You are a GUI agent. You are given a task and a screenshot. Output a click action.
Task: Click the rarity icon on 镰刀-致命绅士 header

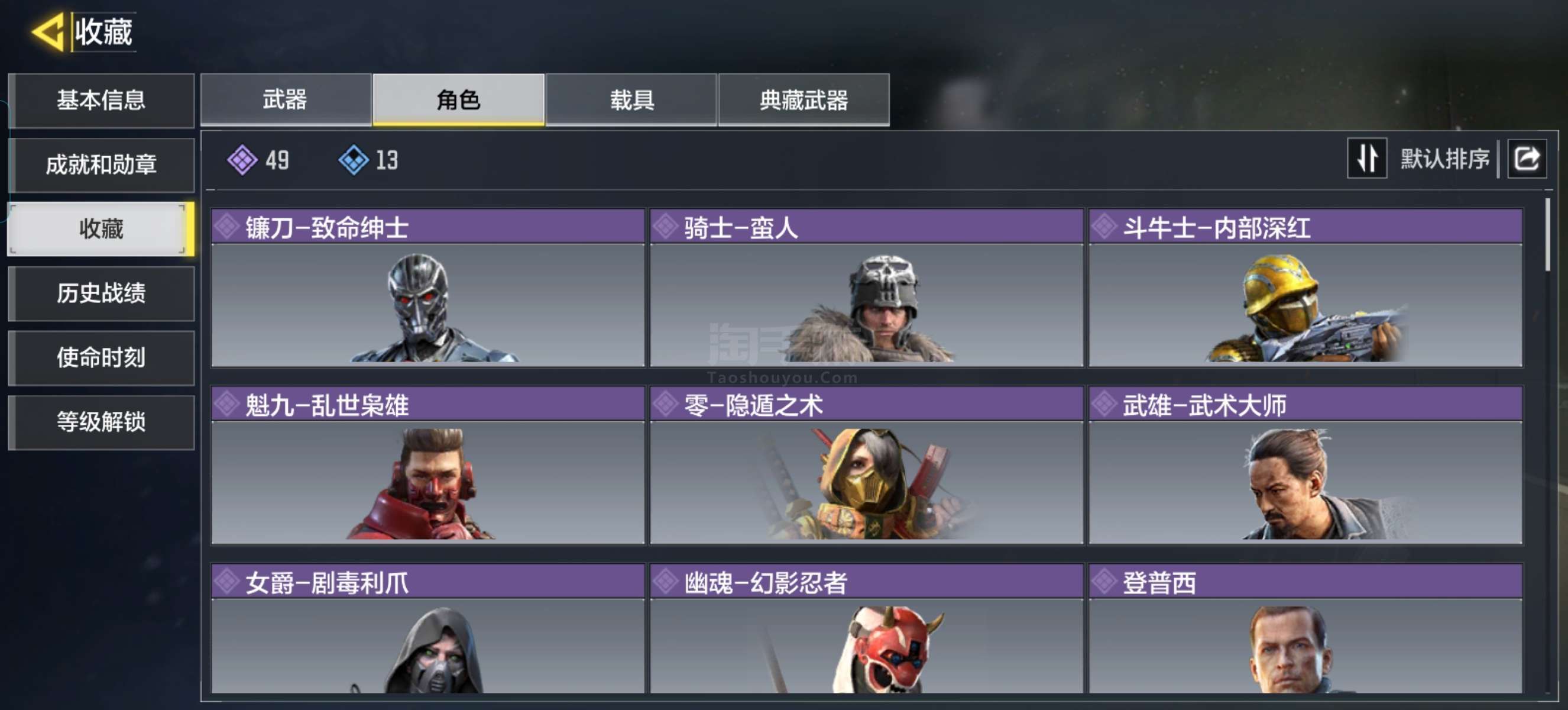coord(227,227)
